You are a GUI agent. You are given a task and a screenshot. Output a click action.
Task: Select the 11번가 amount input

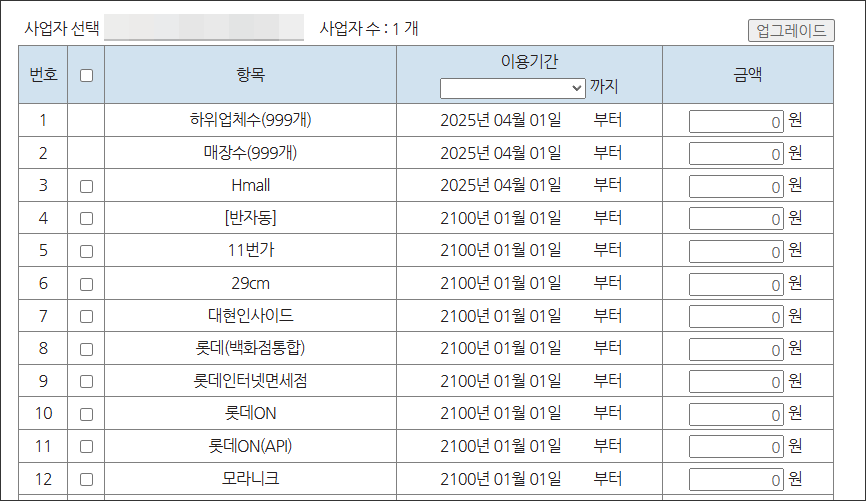(x=736, y=251)
